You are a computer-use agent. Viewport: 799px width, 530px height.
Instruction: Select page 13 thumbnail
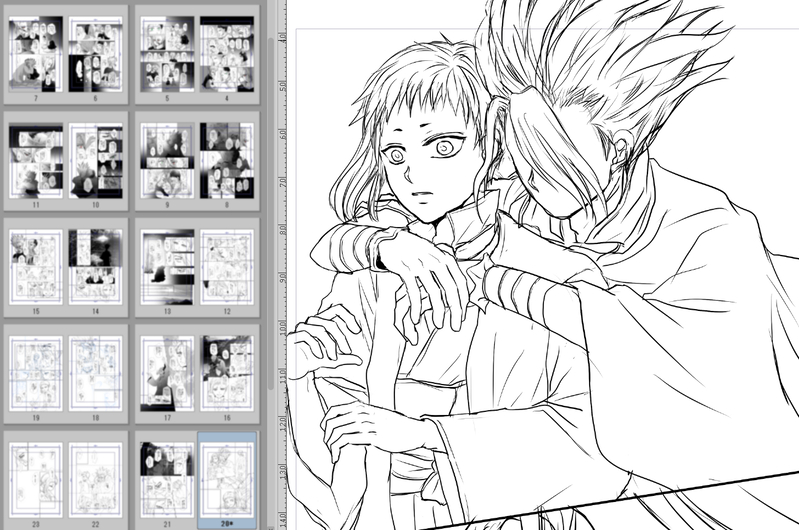pos(167,267)
